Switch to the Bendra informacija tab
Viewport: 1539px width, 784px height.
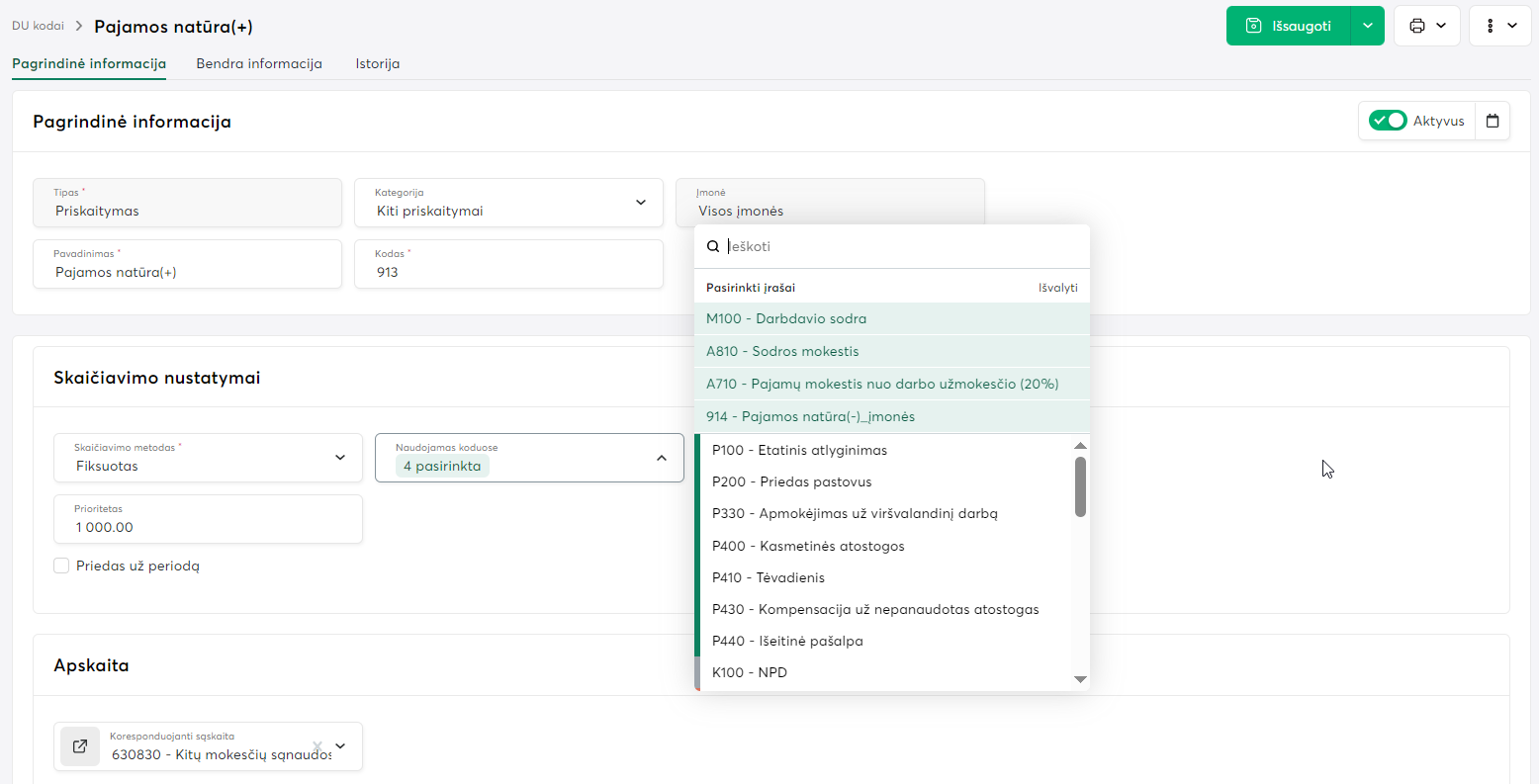pos(259,63)
